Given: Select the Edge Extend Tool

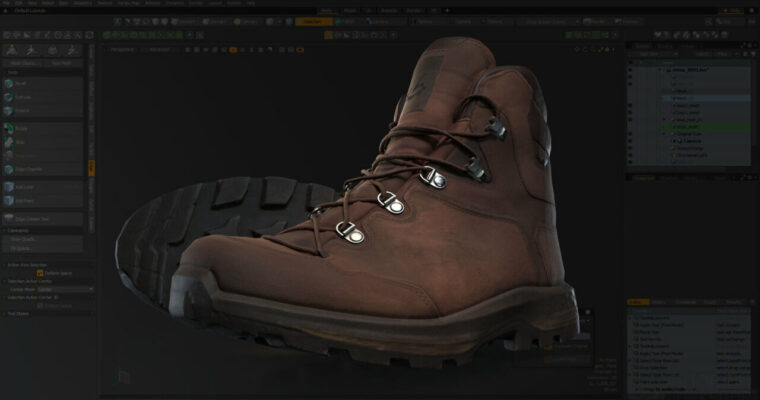Looking at the screenshot, I should (43, 219).
